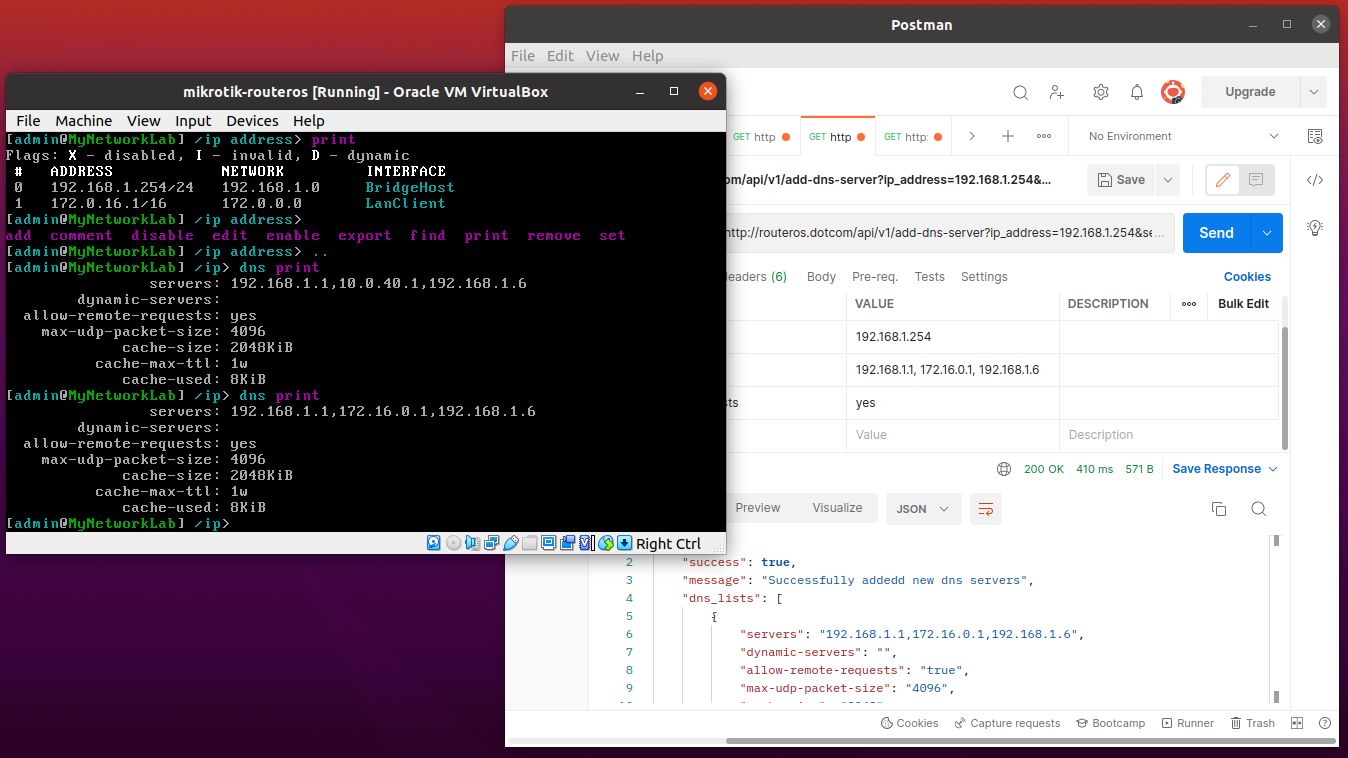This screenshot has width=1348, height=758.
Task: Click the Bulk Edit link
Action: click(1243, 304)
